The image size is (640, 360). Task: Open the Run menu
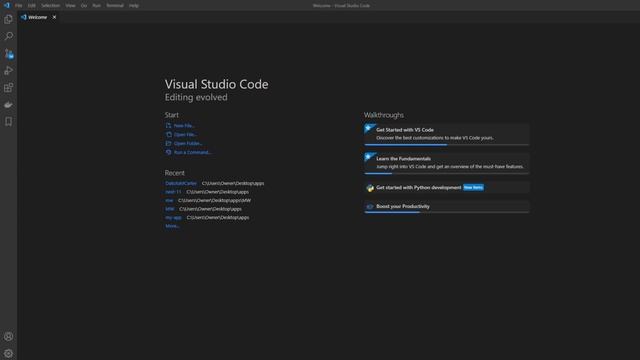pyautogui.click(x=96, y=6)
